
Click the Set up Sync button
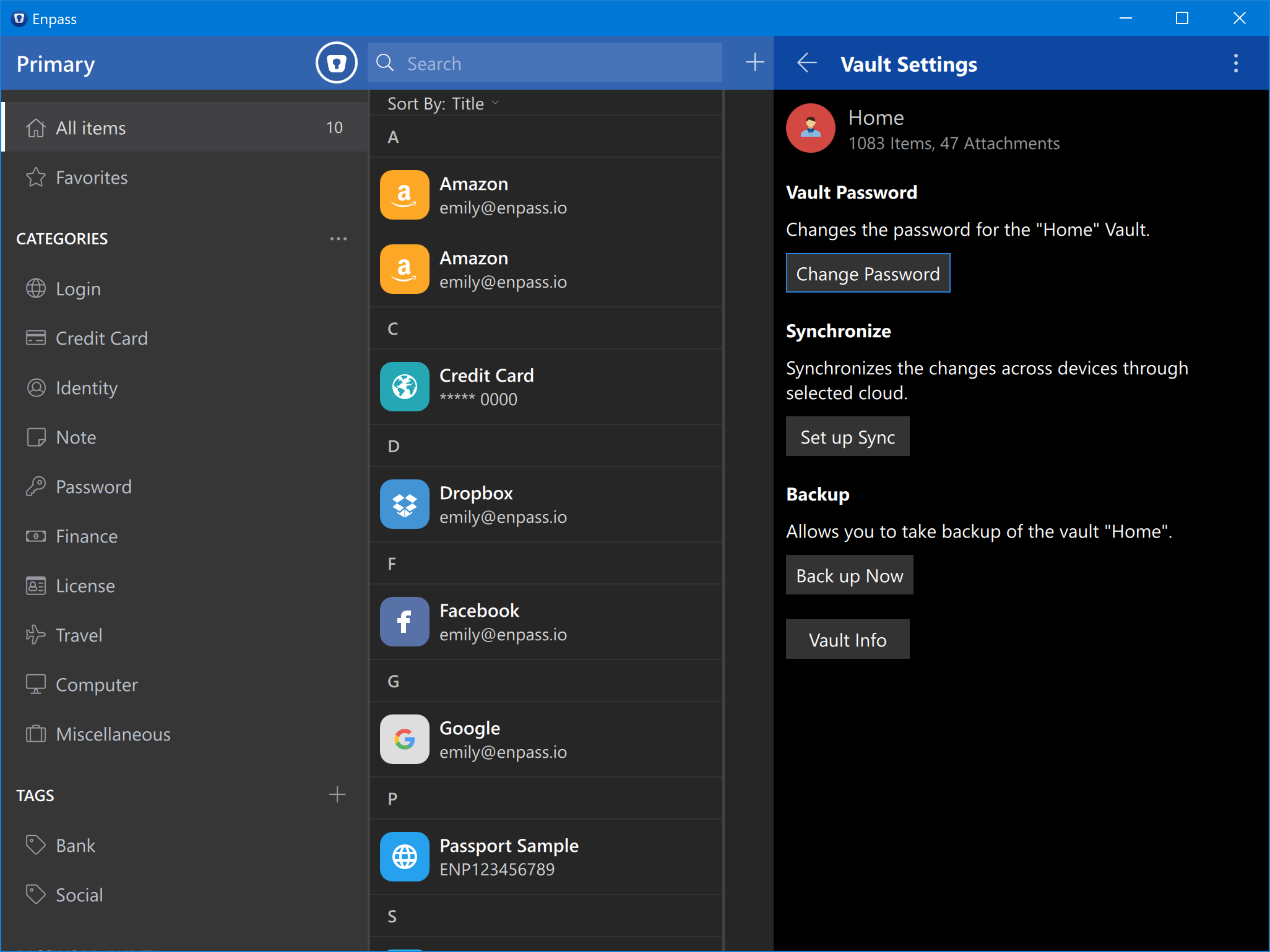click(847, 437)
